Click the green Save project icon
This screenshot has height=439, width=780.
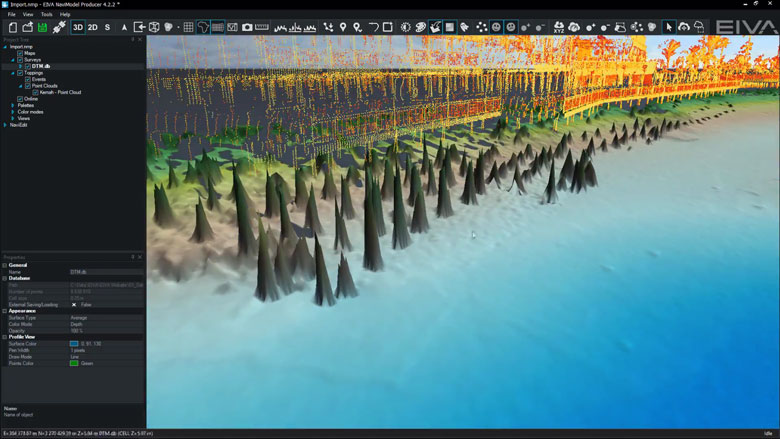point(41,27)
